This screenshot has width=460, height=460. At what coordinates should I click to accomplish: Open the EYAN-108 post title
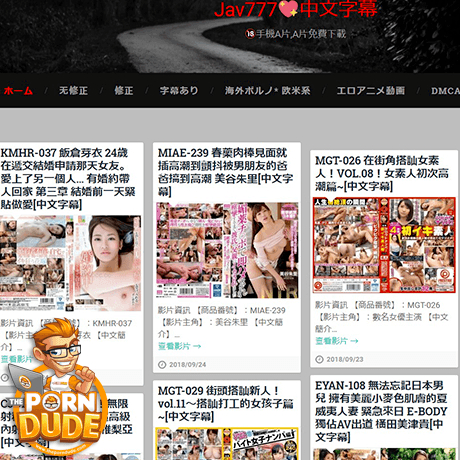tap(381, 411)
